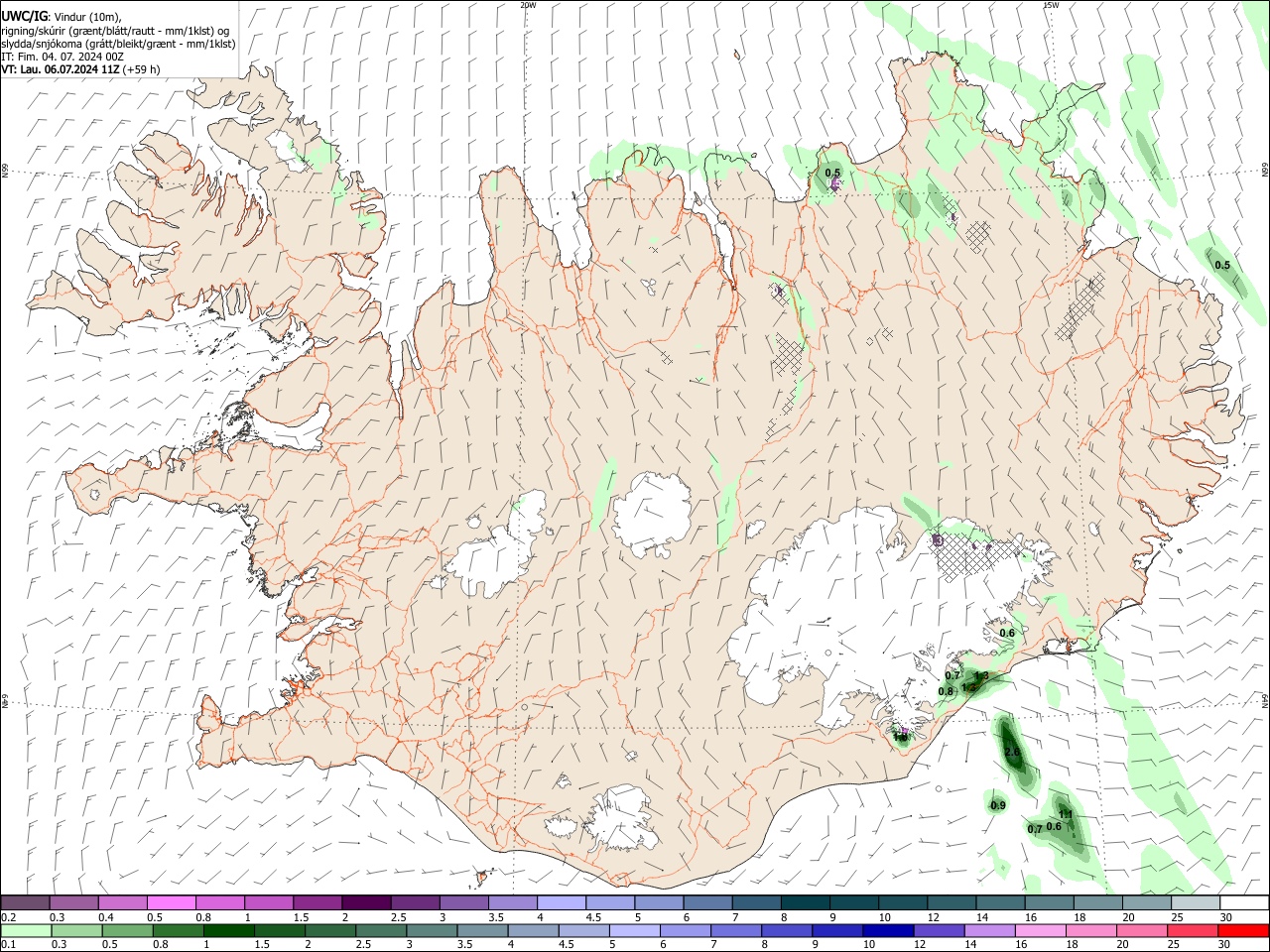Pick the bright red 30 swatch ending the lower legend

1243,930
